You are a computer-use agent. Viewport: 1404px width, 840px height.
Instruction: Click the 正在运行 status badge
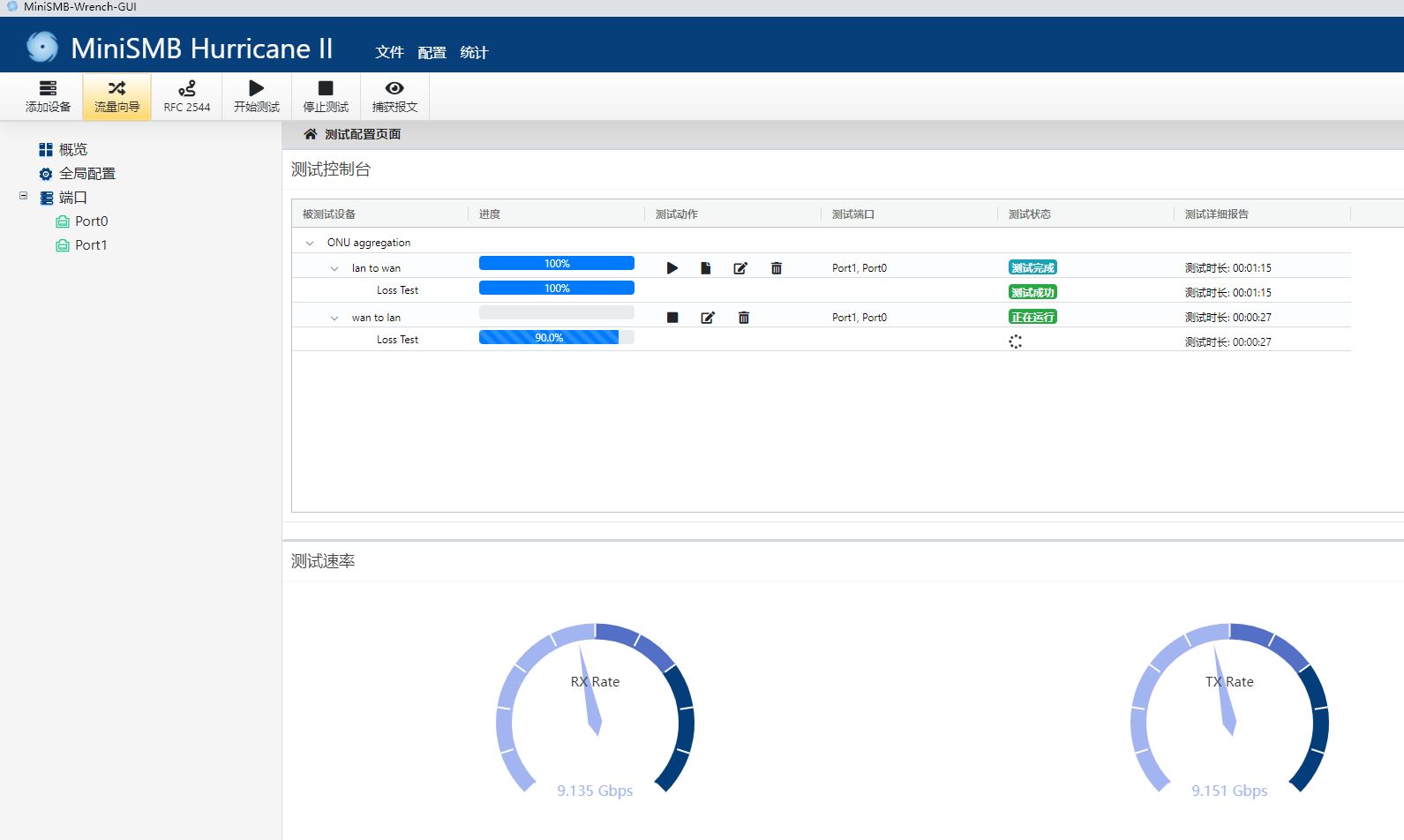(x=1032, y=317)
